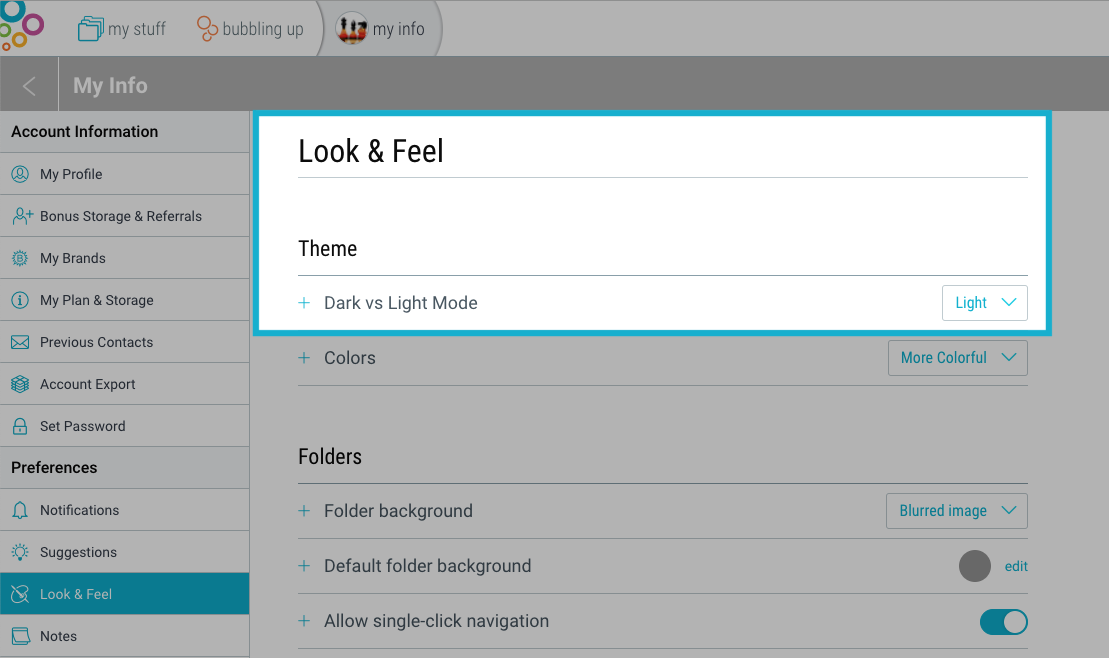Expand the Default folder background row
The image size is (1109, 658).
coord(305,566)
